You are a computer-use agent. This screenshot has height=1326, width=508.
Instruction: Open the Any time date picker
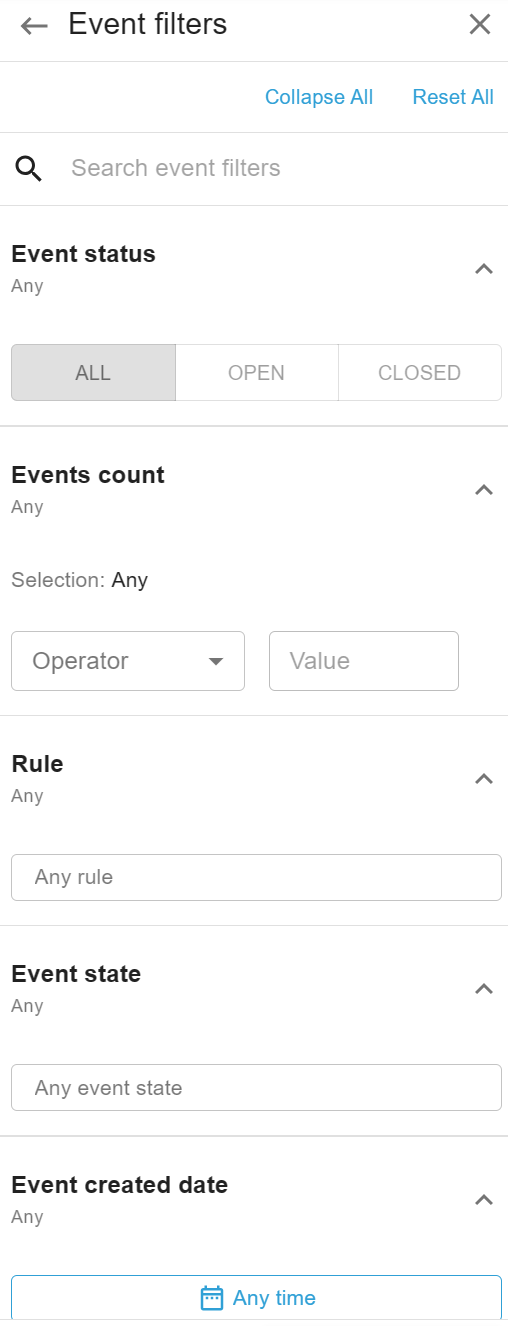(256, 1298)
